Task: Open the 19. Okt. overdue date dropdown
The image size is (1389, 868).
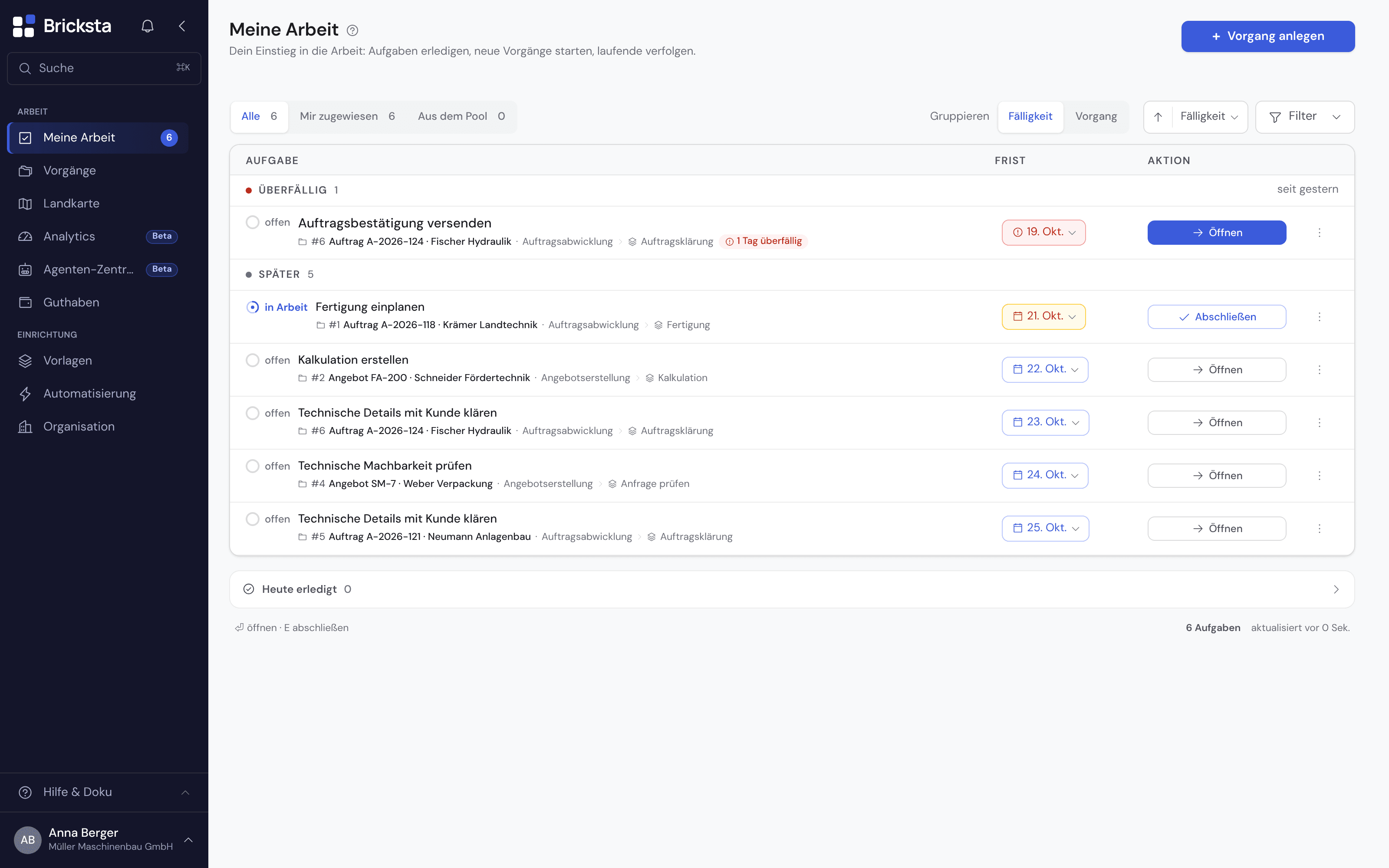Action: (x=1043, y=232)
